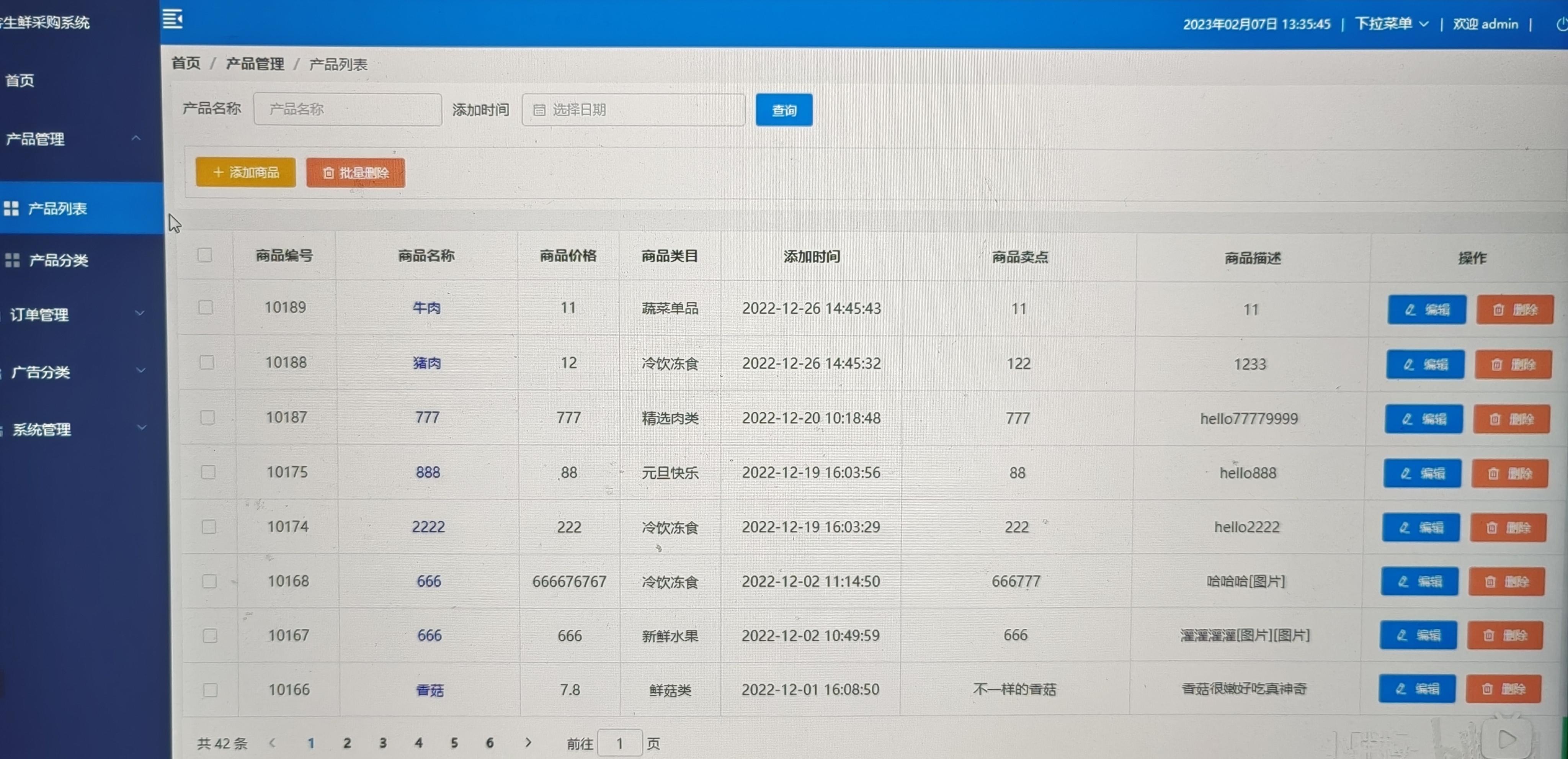Click 首页 in the breadcrumb

[186, 63]
